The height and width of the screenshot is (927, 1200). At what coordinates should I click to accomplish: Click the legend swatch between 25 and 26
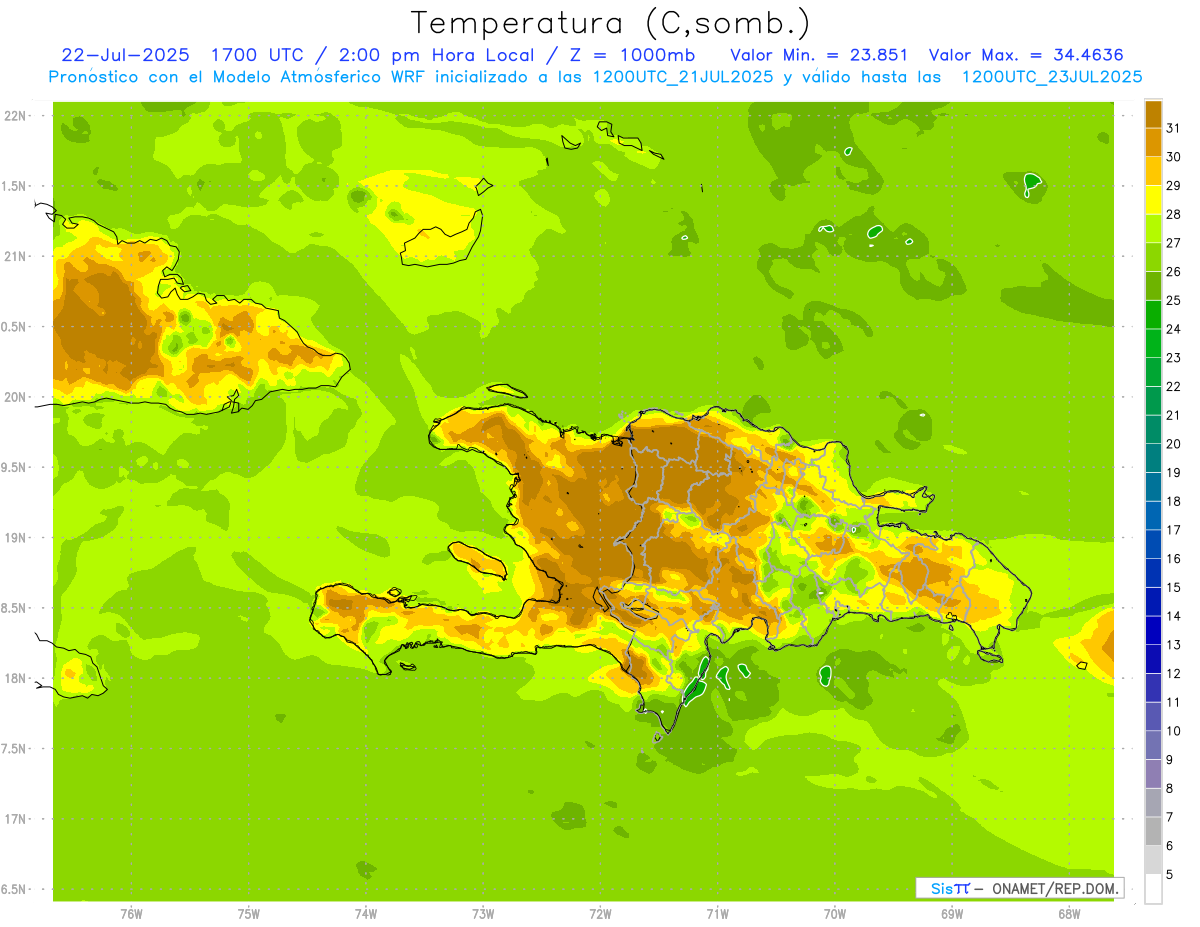point(1153,285)
